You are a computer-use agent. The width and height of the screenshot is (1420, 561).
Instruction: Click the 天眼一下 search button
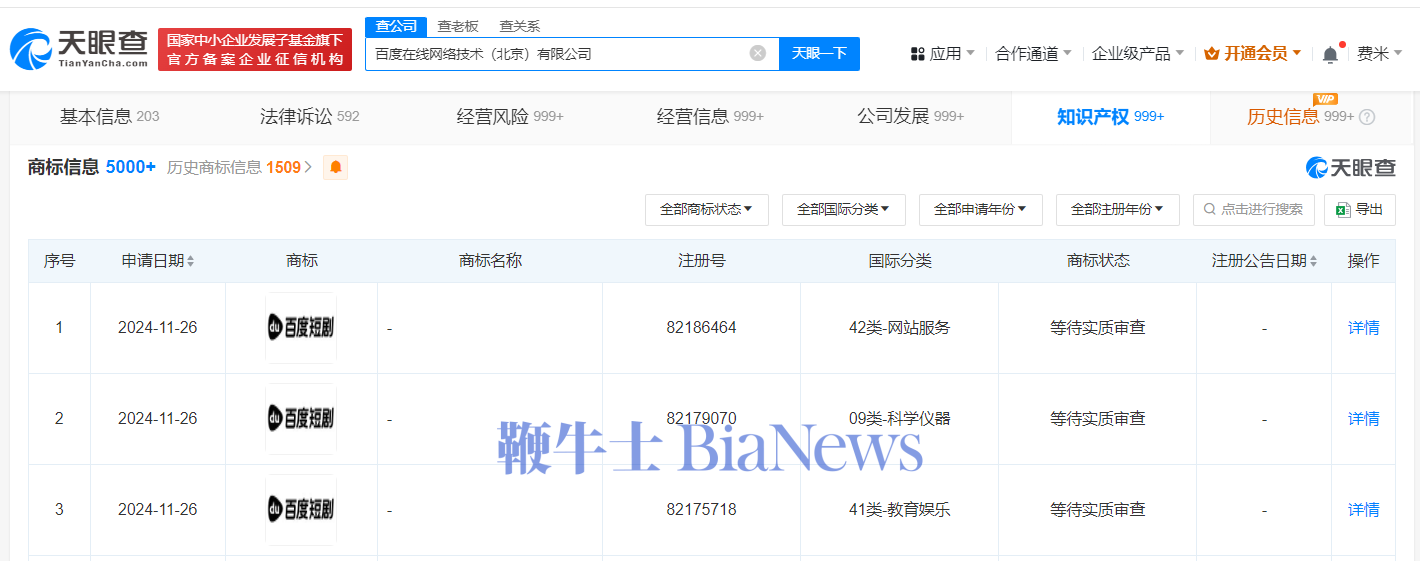pyautogui.click(x=819, y=53)
